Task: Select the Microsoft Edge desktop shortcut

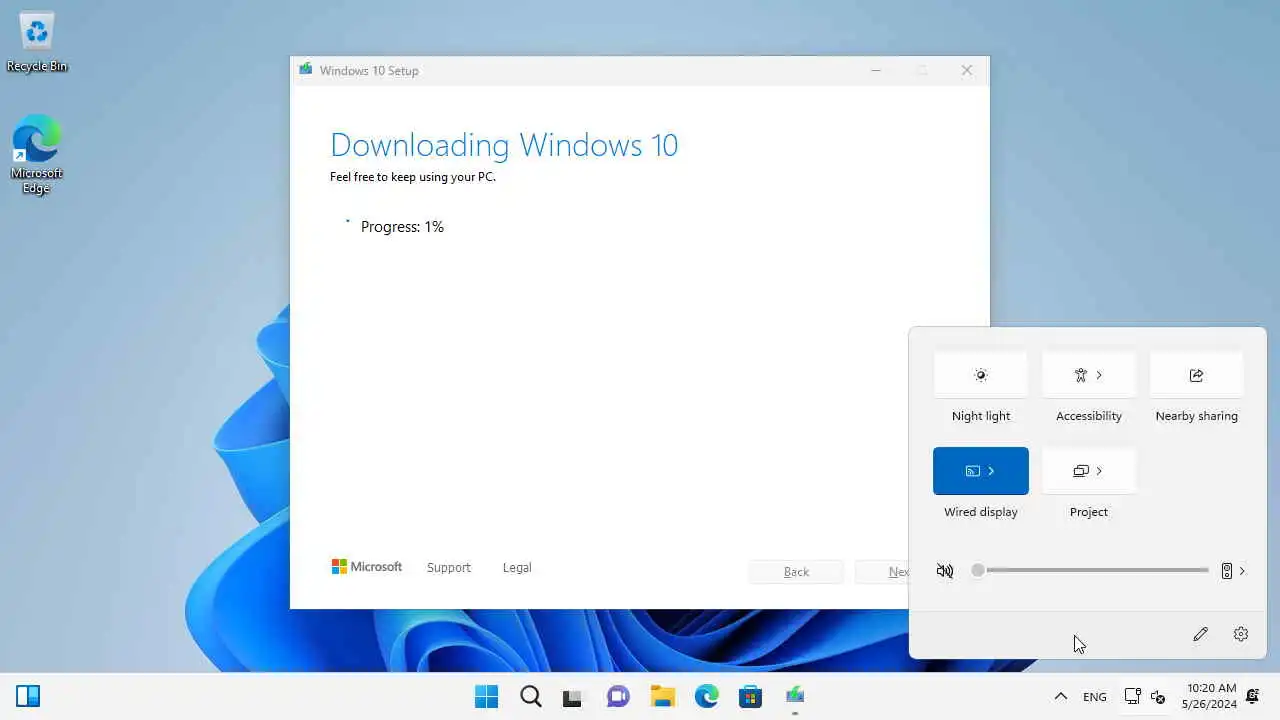Action: [x=37, y=154]
